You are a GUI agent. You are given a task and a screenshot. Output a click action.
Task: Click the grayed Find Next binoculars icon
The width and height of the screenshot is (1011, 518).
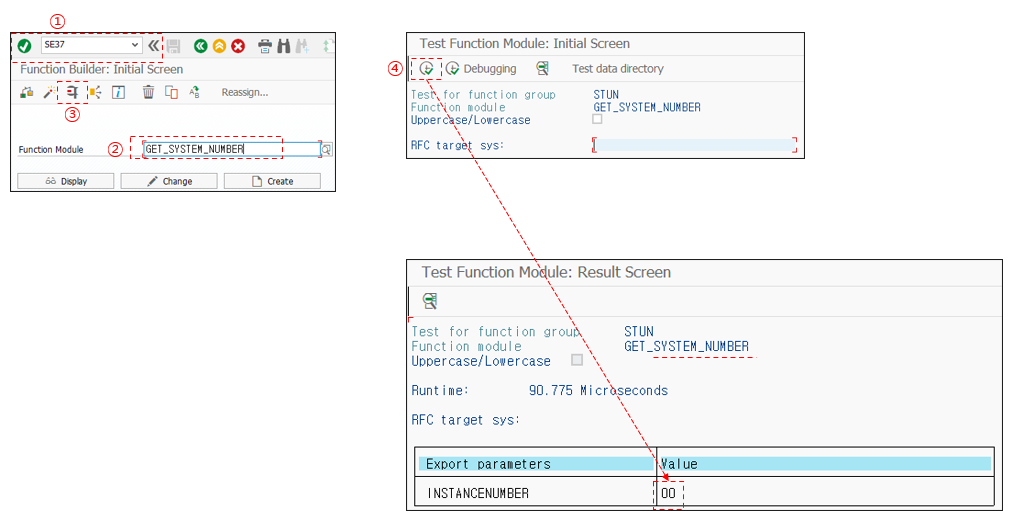[x=302, y=46]
